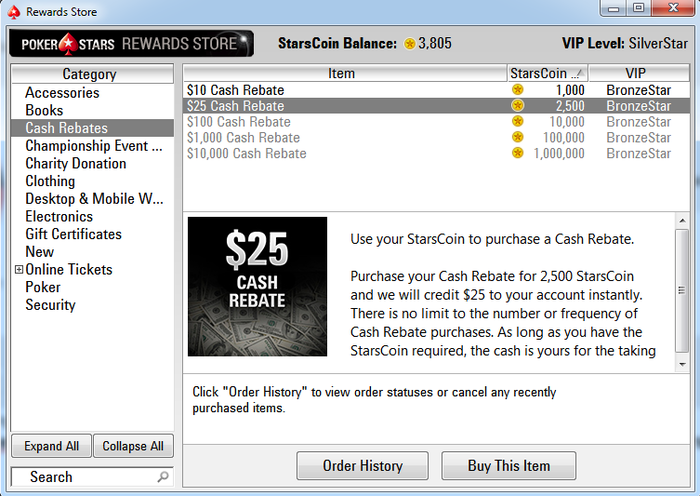The height and width of the screenshot is (496, 700).
Task: Select the $10 Cash Rebate item
Action: coord(436,90)
